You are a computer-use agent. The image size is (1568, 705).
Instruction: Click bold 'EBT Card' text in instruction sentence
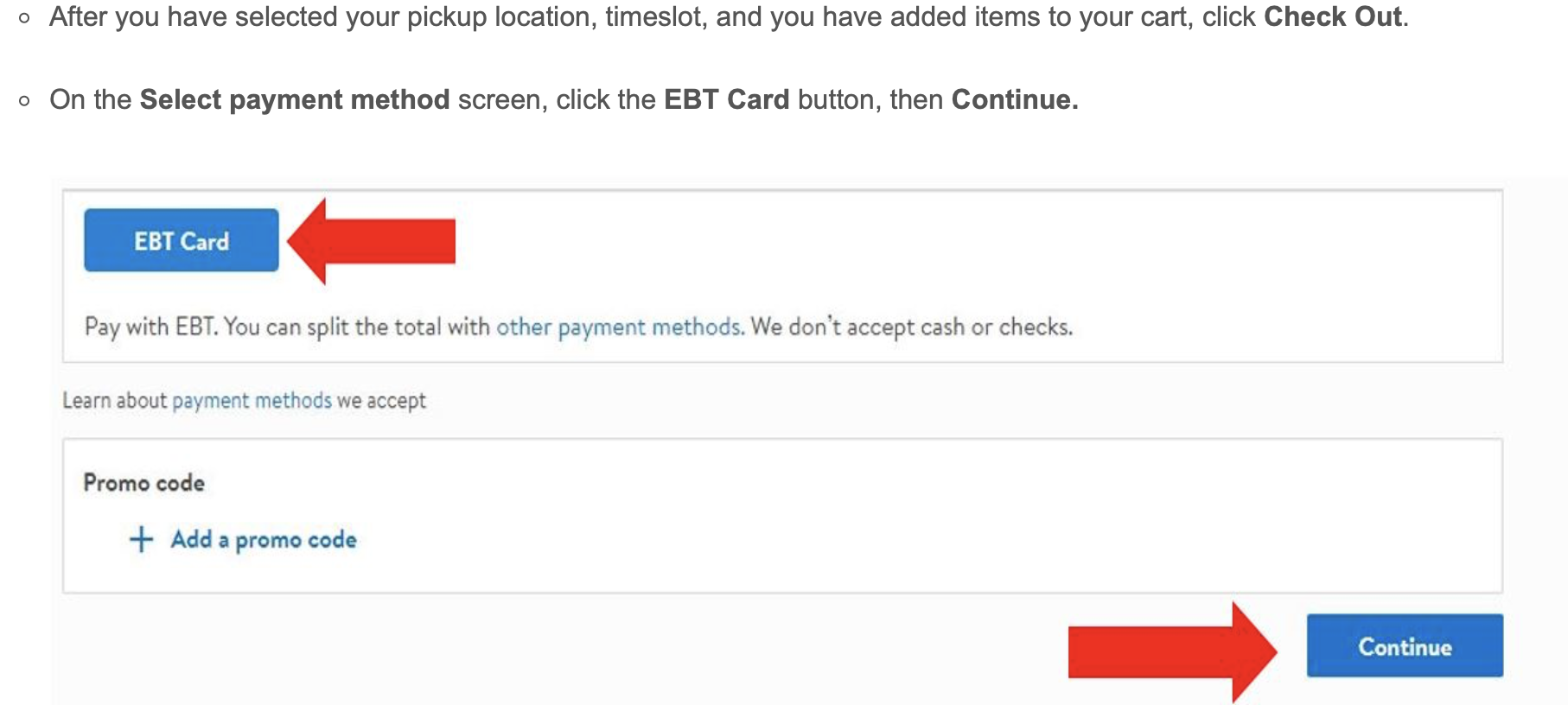(x=726, y=100)
